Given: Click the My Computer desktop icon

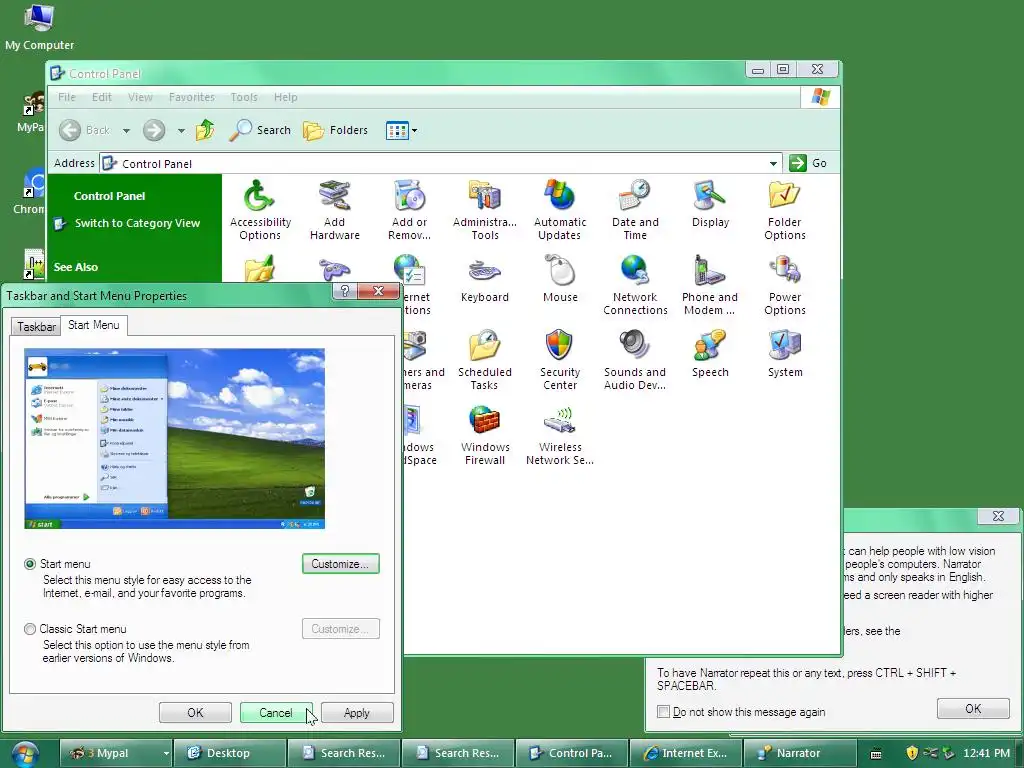Looking at the screenshot, I should pyautogui.click(x=39, y=26).
